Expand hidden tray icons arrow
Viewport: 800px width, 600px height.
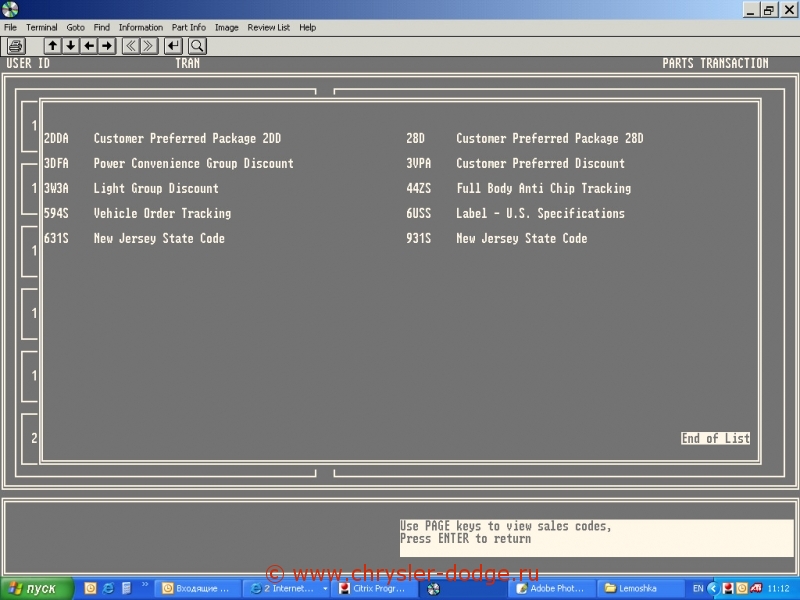pyautogui.click(x=713, y=589)
